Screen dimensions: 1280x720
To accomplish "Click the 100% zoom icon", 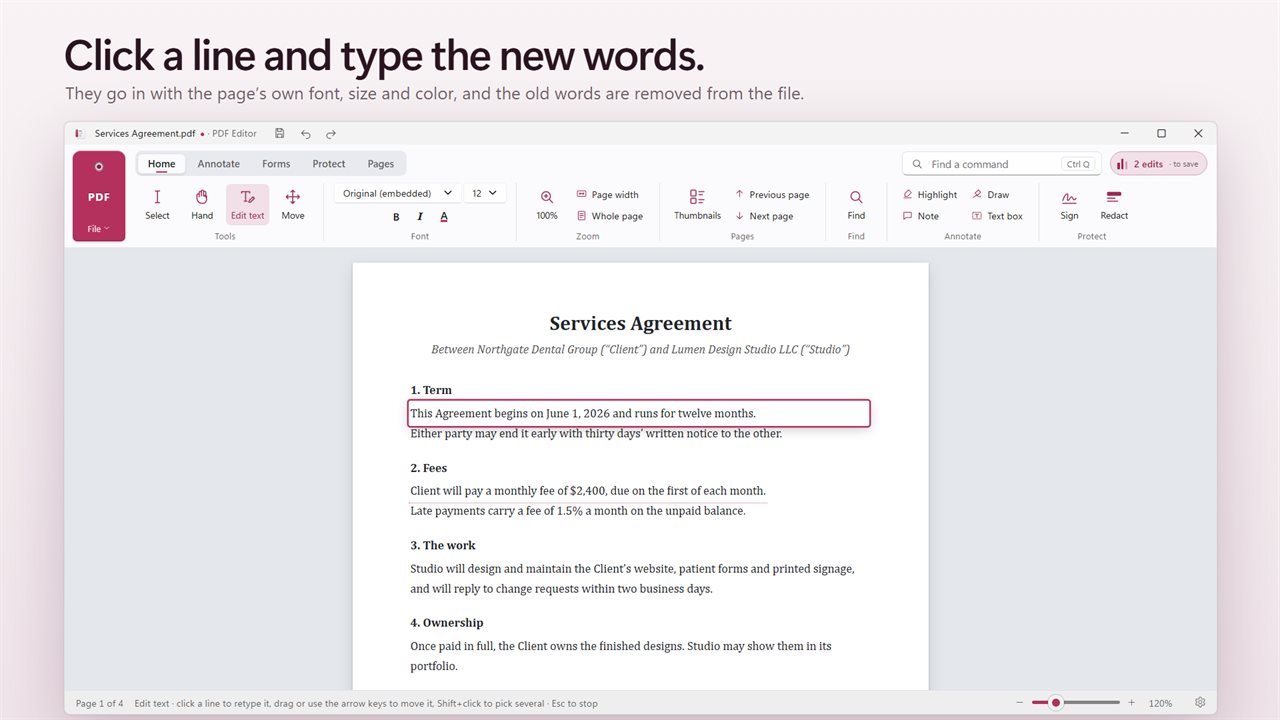I will click(x=547, y=204).
